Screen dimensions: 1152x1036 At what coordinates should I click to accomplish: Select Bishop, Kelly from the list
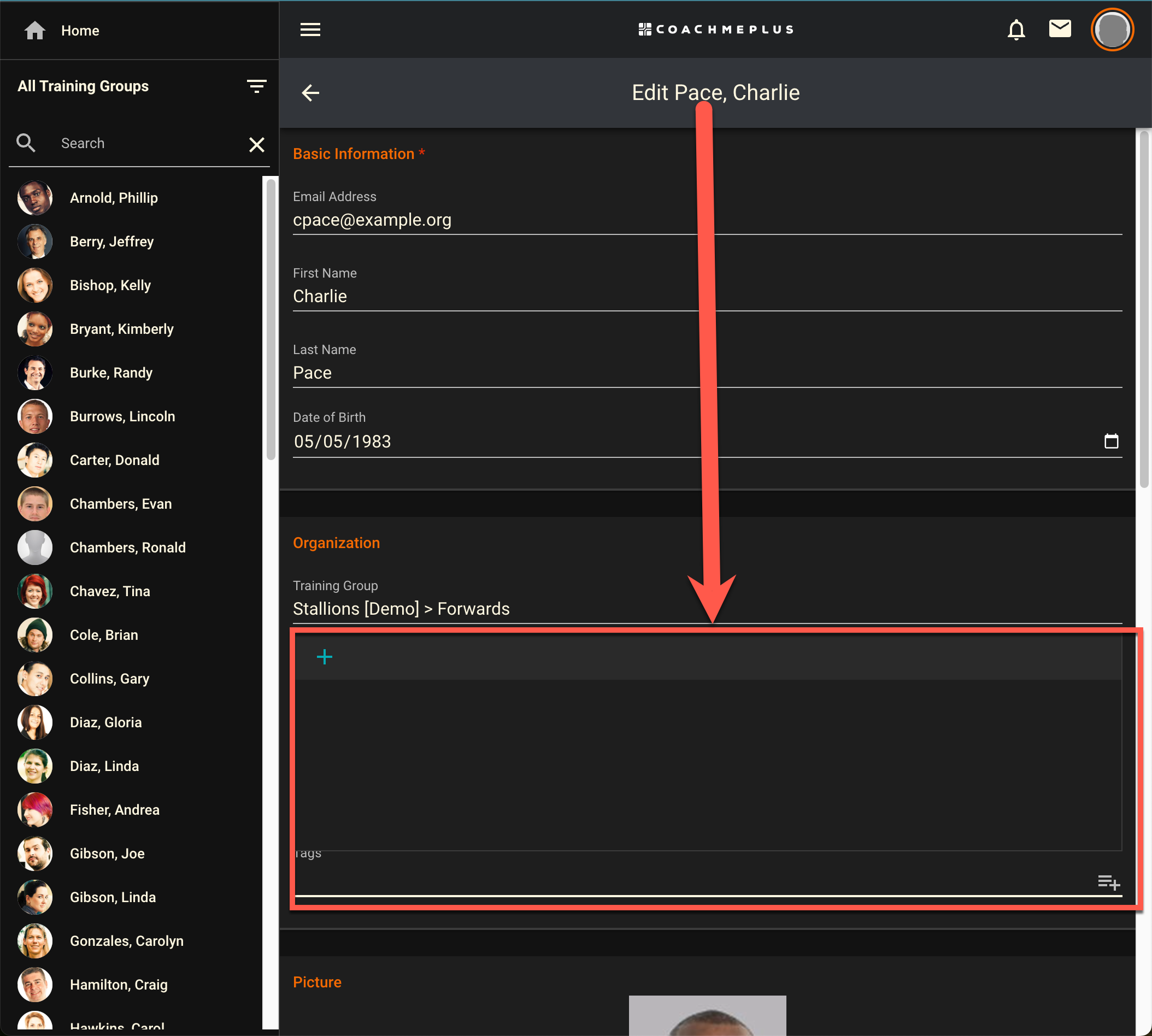coord(110,285)
